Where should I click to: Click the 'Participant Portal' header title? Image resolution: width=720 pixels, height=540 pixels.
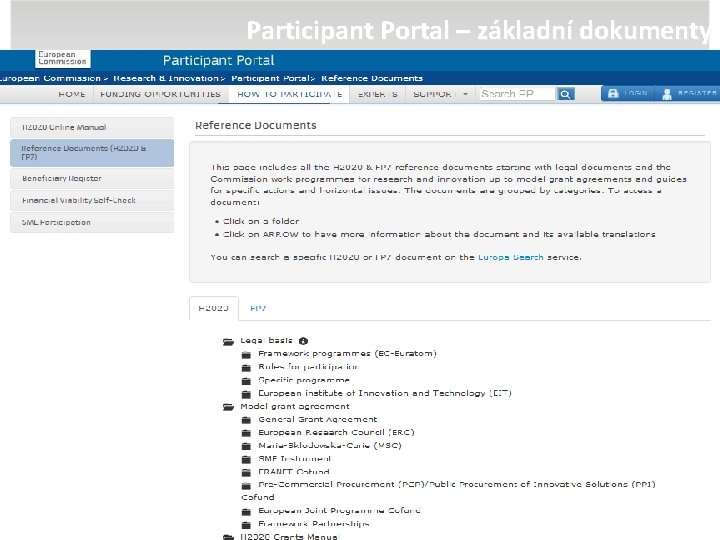(219, 60)
